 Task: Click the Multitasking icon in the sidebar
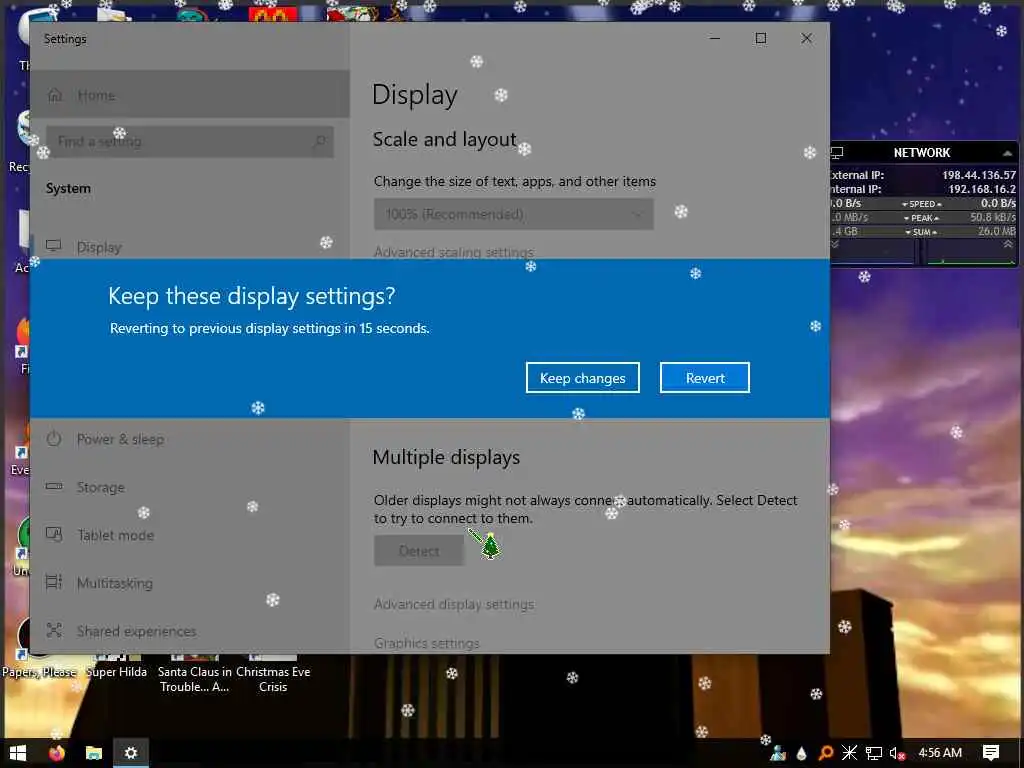pyautogui.click(x=54, y=582)
